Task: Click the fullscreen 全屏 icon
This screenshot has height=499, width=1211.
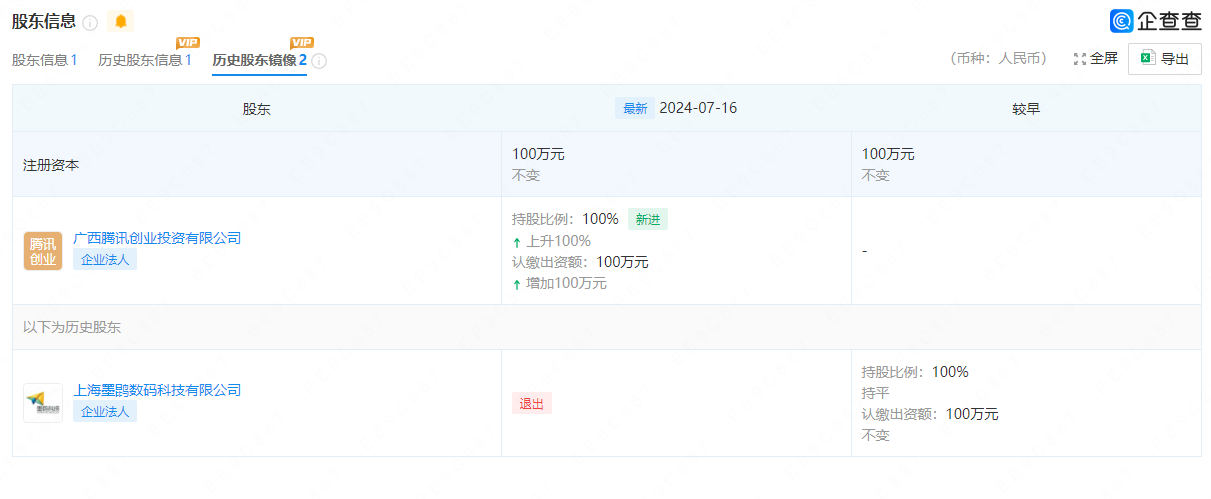Action: pyautogui.click(x=1079, y=59)
